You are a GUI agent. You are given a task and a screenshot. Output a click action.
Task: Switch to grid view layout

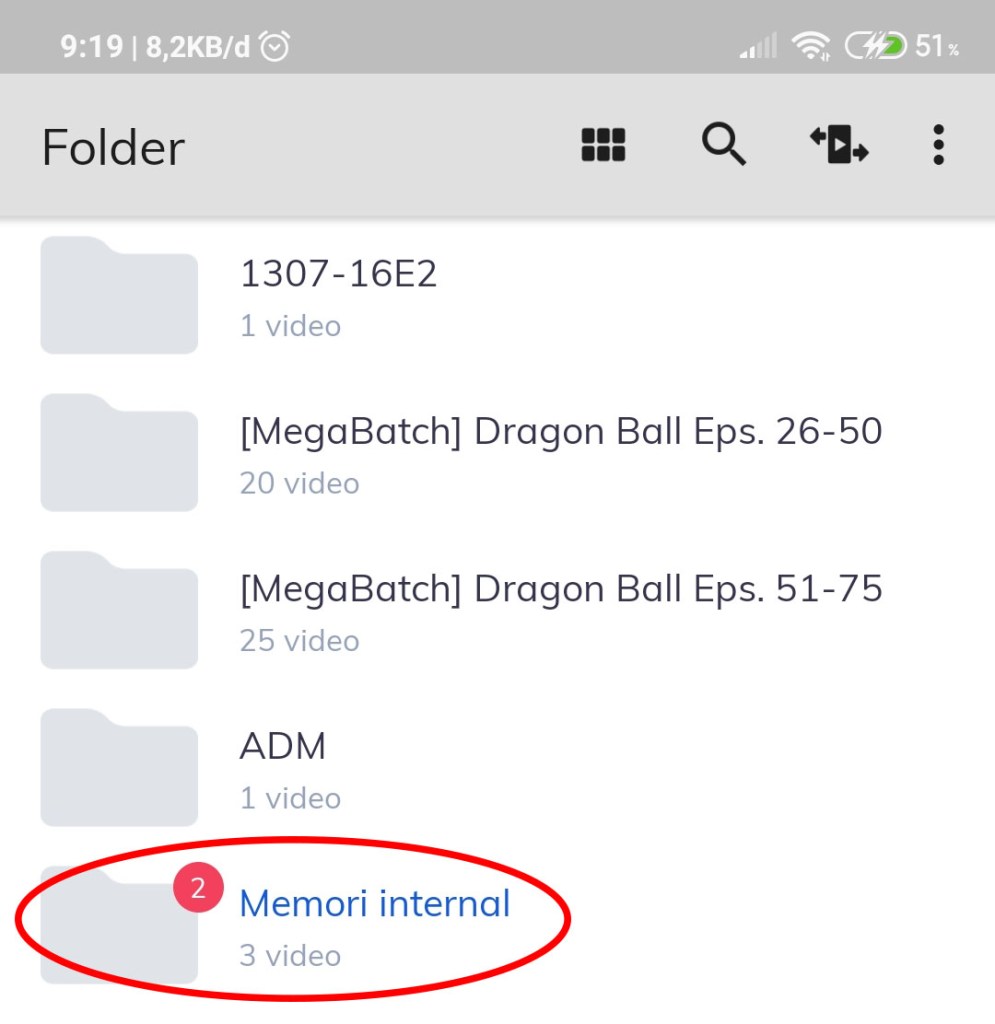(603, 146)
